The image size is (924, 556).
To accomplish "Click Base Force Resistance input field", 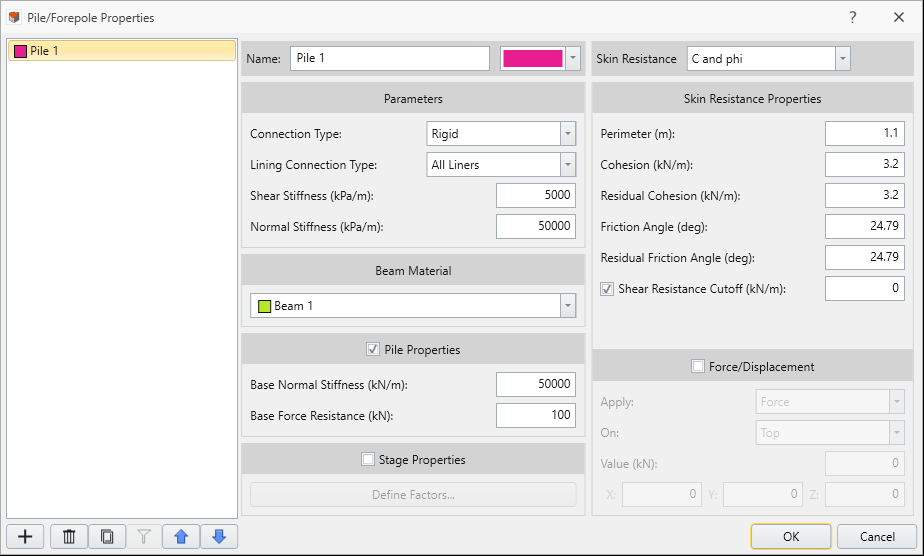I will point(536,416).
